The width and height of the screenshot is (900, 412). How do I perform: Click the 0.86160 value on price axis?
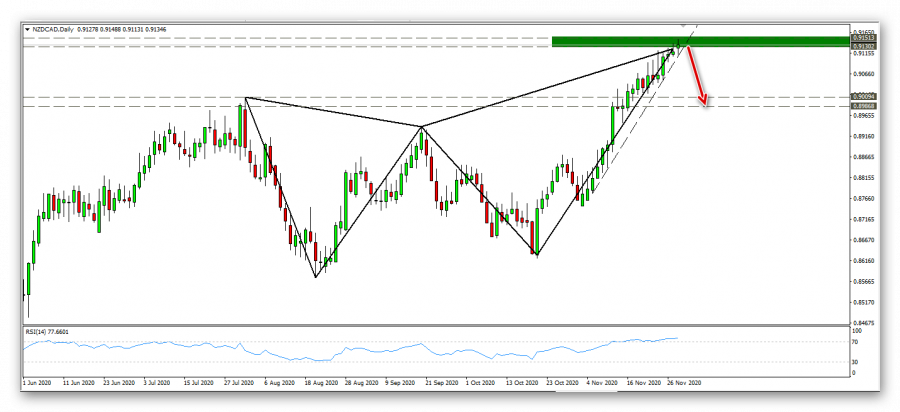pos(863,261)
